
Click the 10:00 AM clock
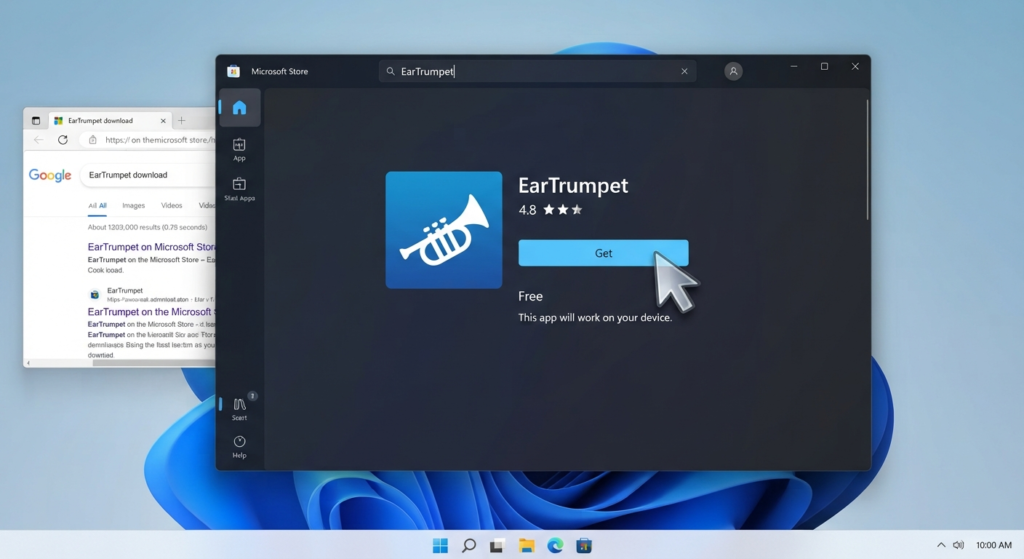(993, 545)
